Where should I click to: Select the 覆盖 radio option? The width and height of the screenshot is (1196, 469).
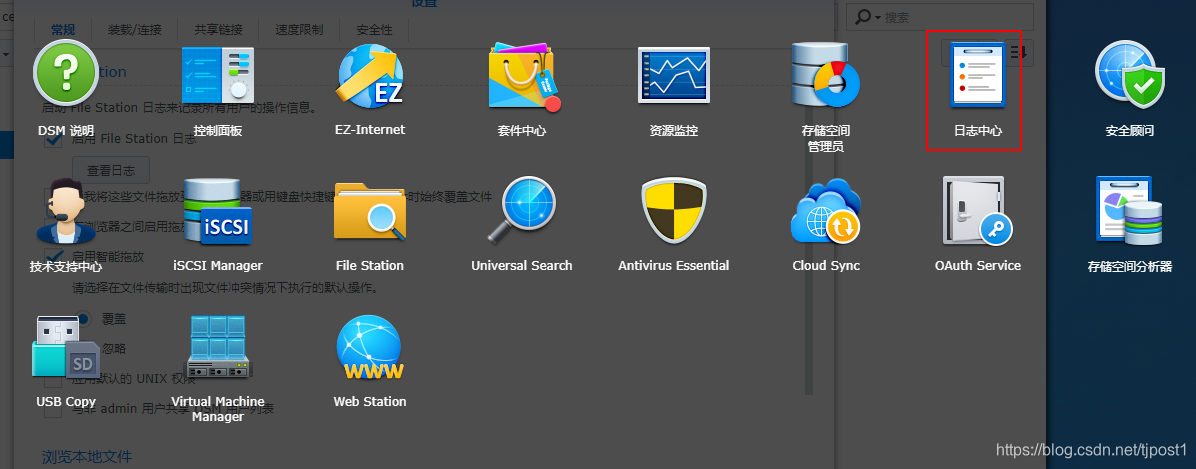(x=85, y=318)
